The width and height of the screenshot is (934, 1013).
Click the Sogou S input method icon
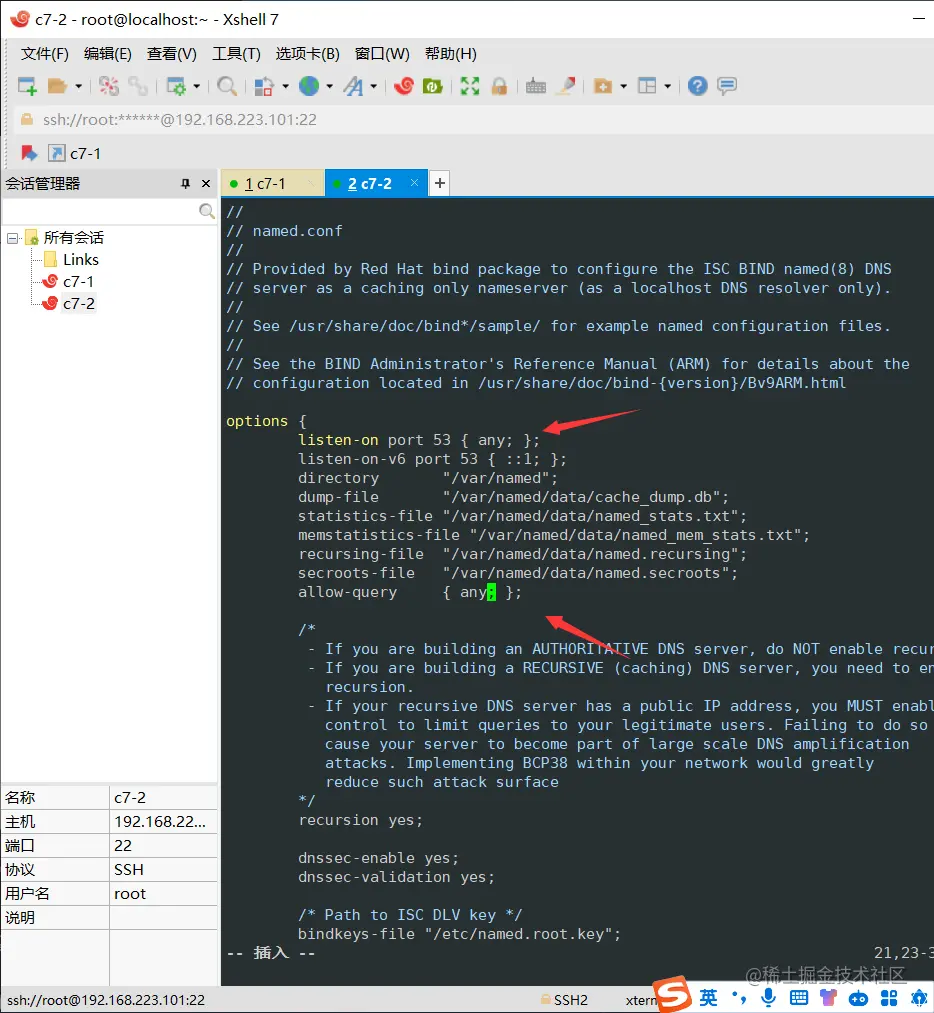pos(672,995)
